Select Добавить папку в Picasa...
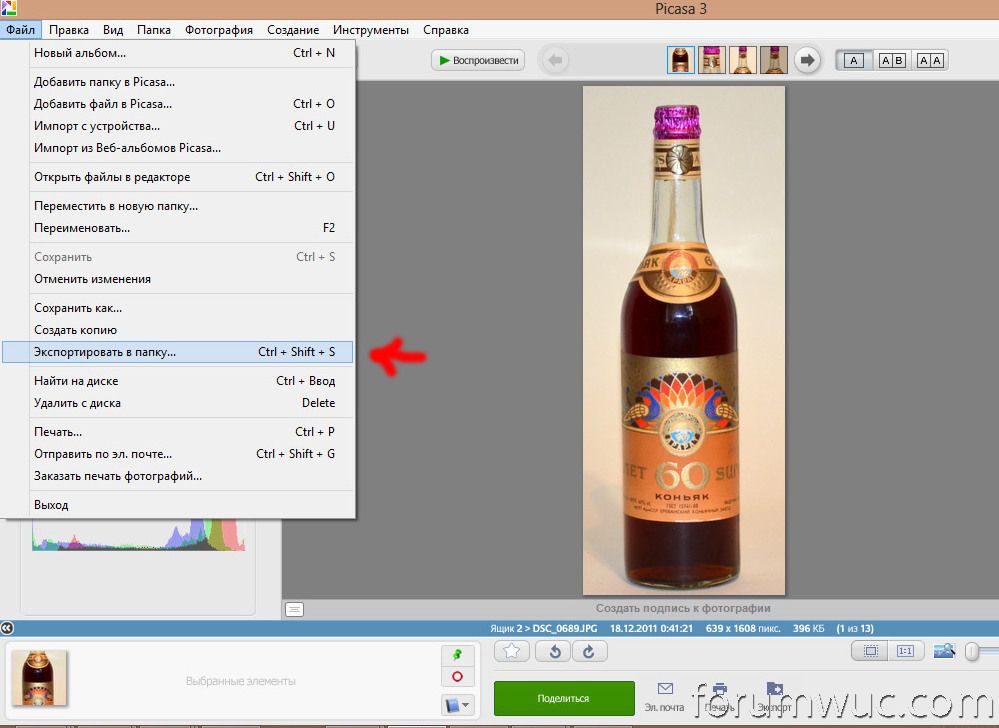Screen dimensions: 999x728 coord(178,82)
